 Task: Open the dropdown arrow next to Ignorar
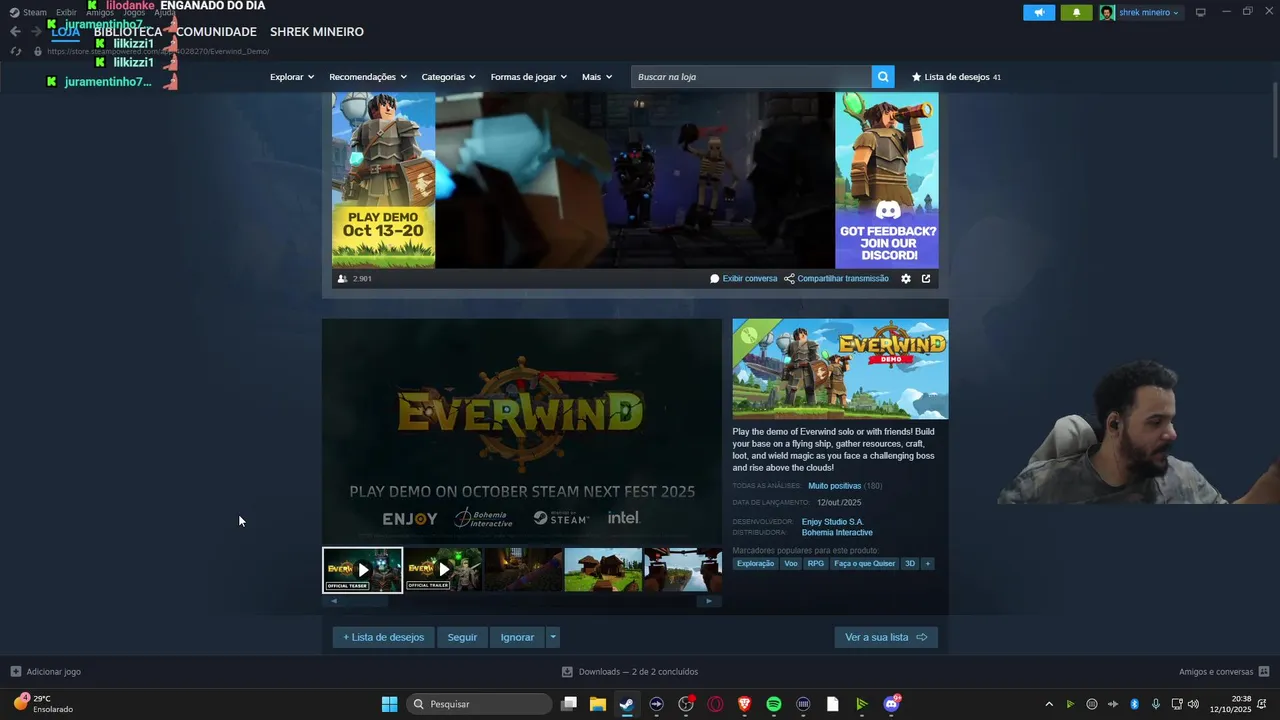point(553,637)
